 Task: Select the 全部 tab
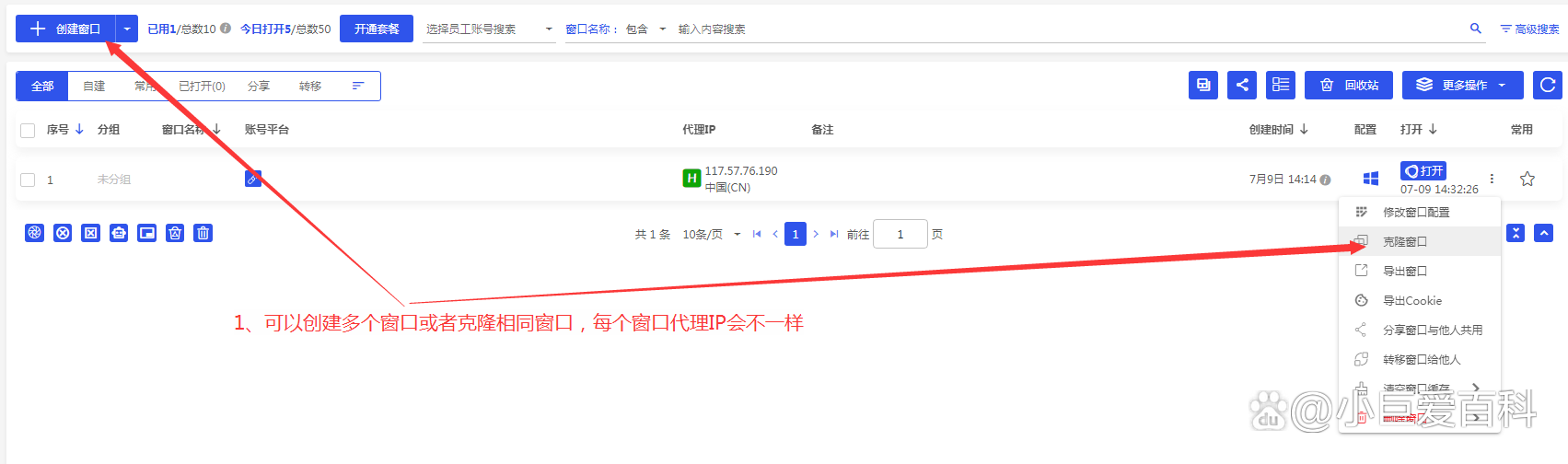tap(42, 86)
